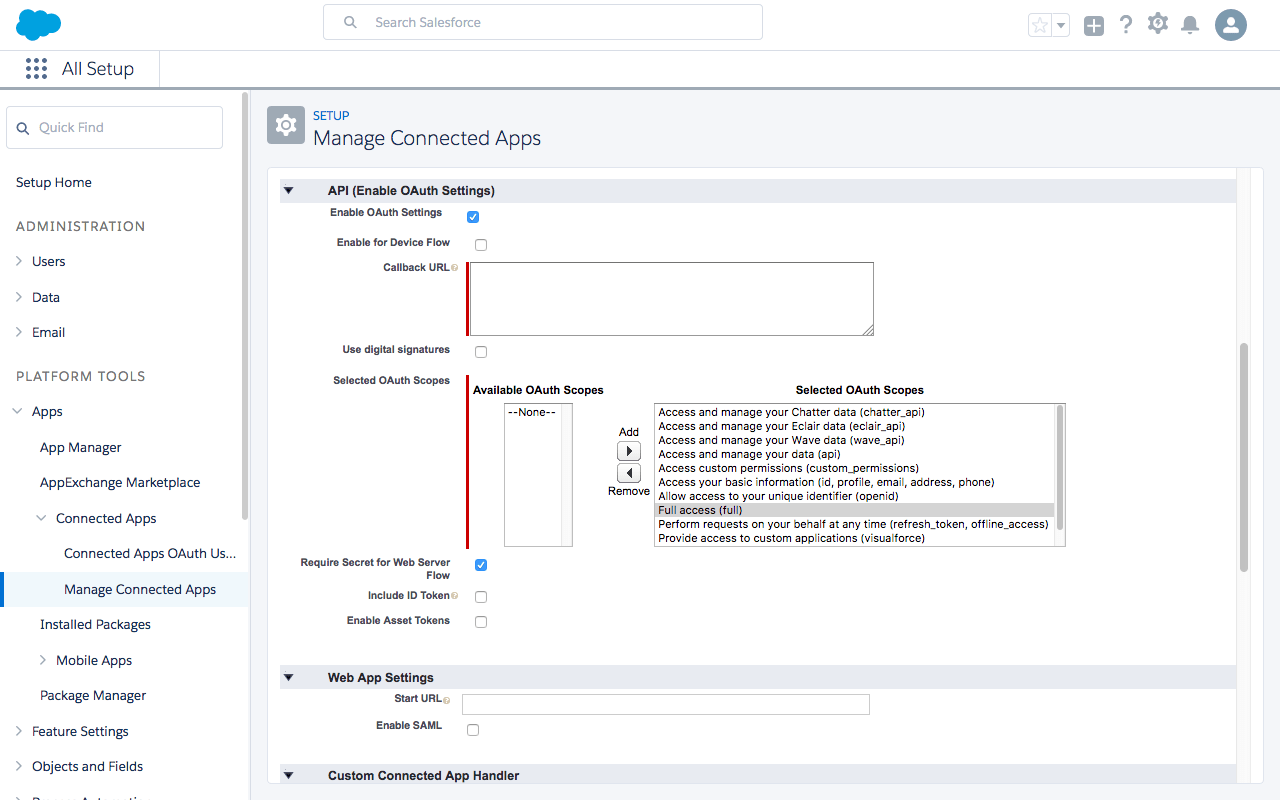View notifications via the bell icon
1280x800 pixels.
pyautogui.click(x=1189, y=24)
